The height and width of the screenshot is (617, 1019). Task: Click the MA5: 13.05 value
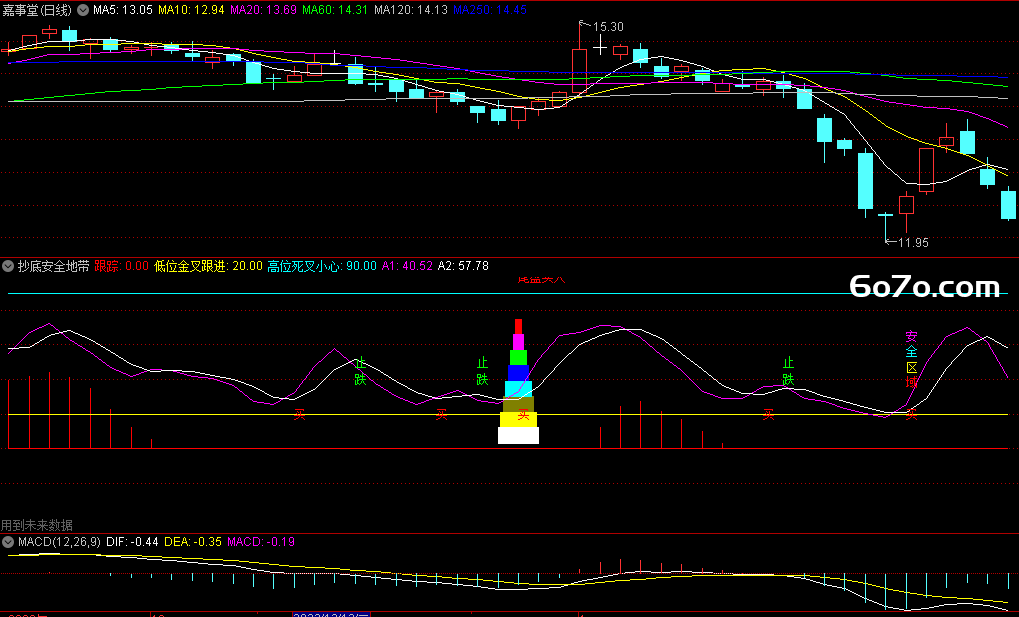pyautogui.click(x=123, y=10)
